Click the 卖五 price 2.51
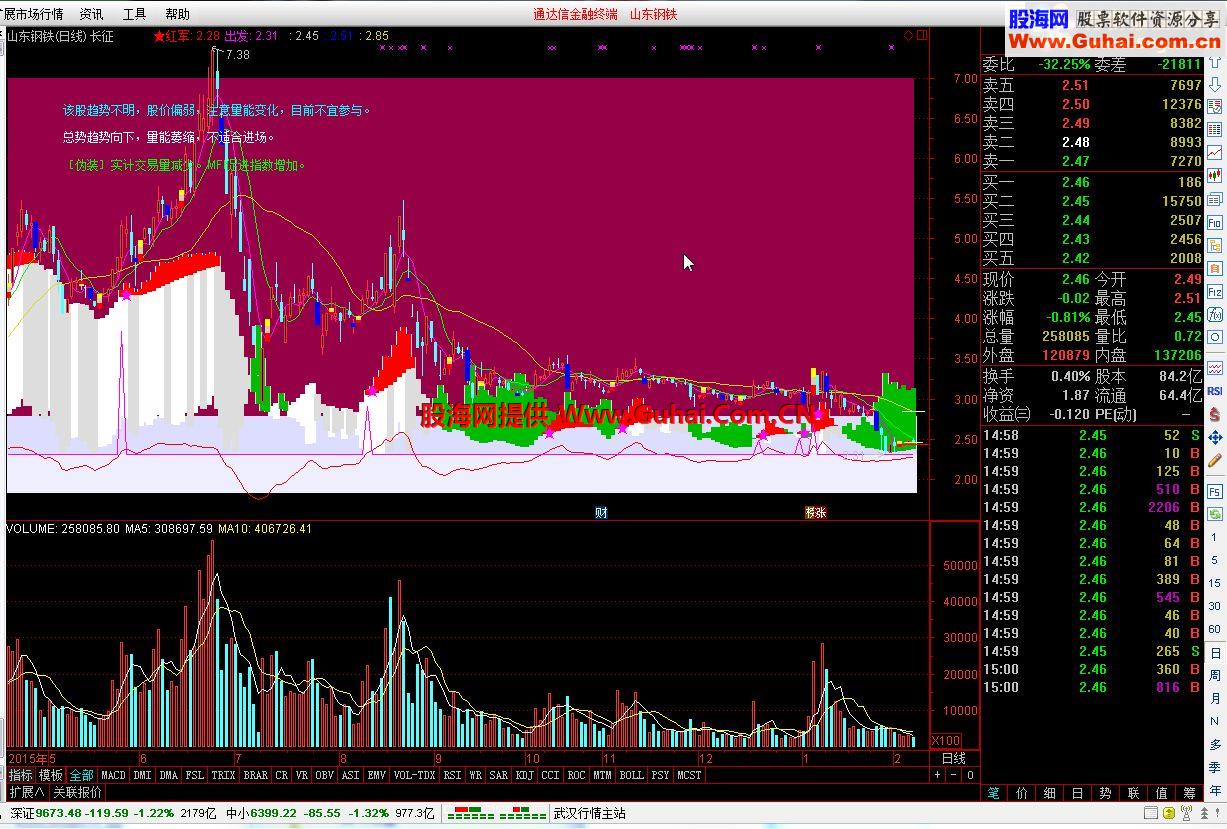Viewport: 1227px width, 829px height. coord(1076,86)
